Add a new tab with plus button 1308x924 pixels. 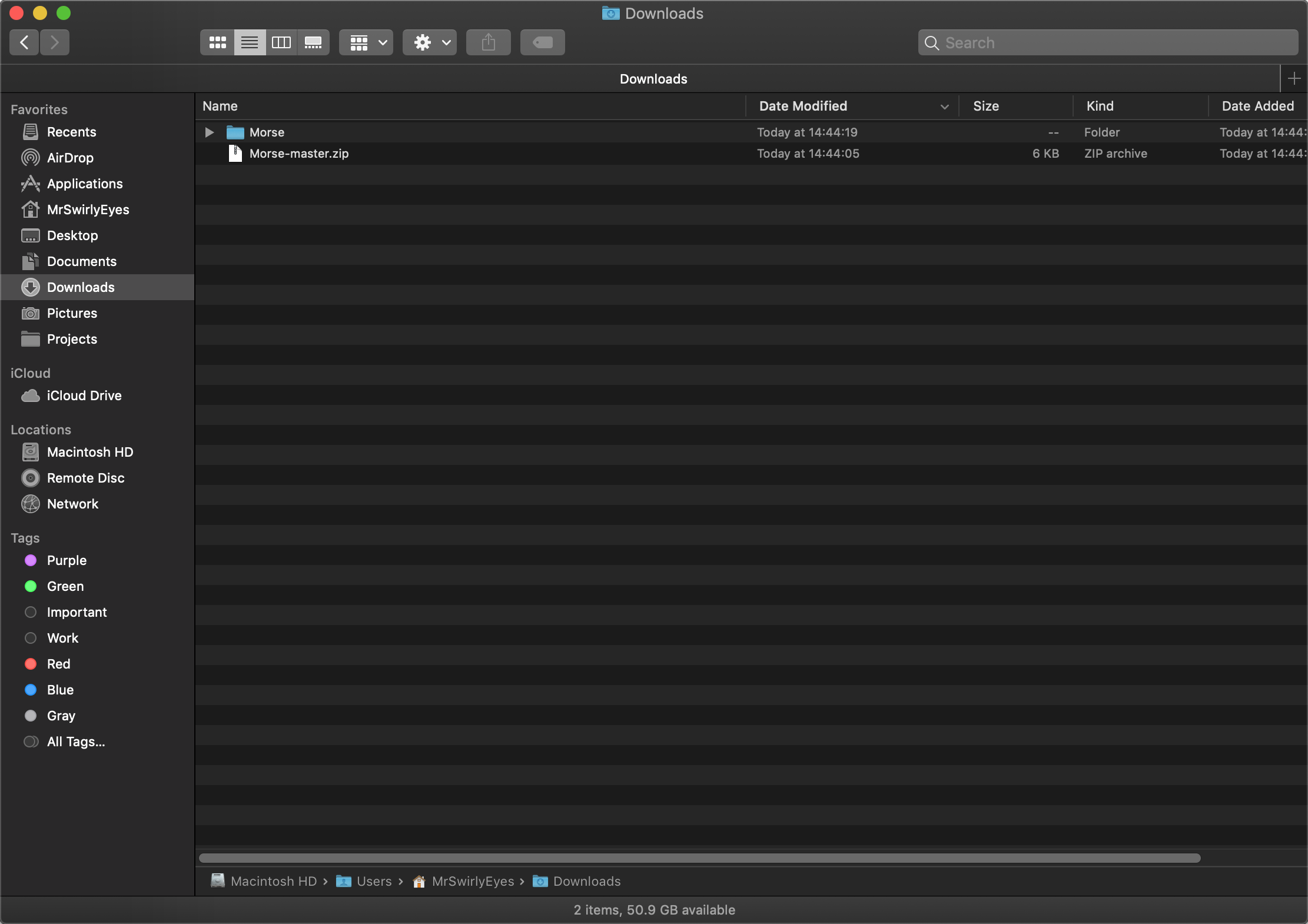click(x=1294, y=78)
